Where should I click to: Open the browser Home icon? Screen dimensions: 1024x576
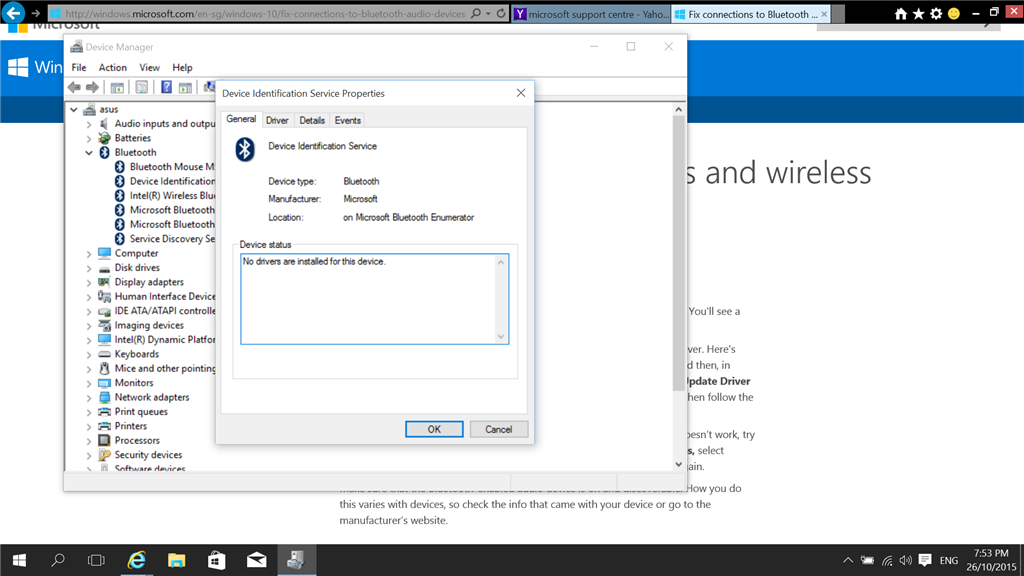point(901,14)
